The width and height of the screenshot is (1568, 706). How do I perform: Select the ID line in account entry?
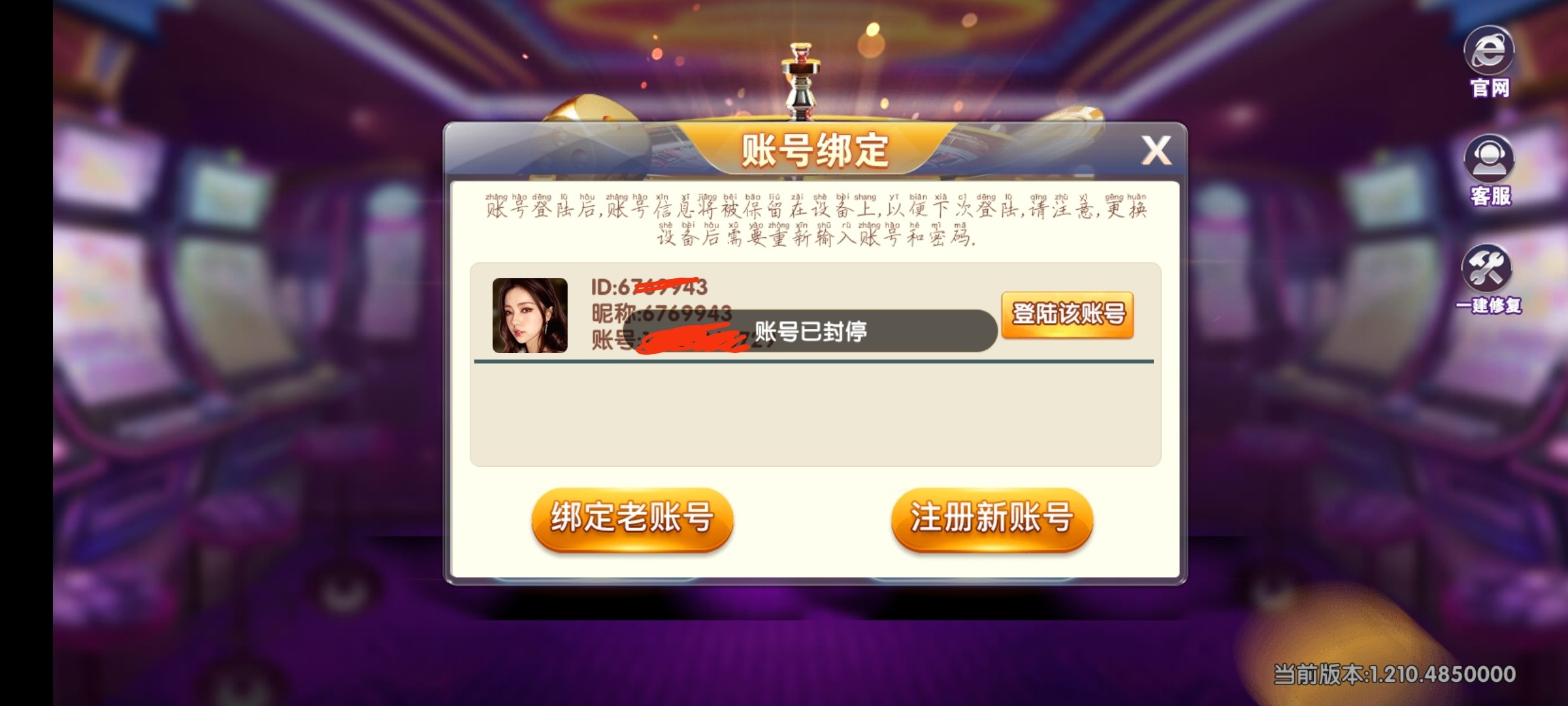649,287
